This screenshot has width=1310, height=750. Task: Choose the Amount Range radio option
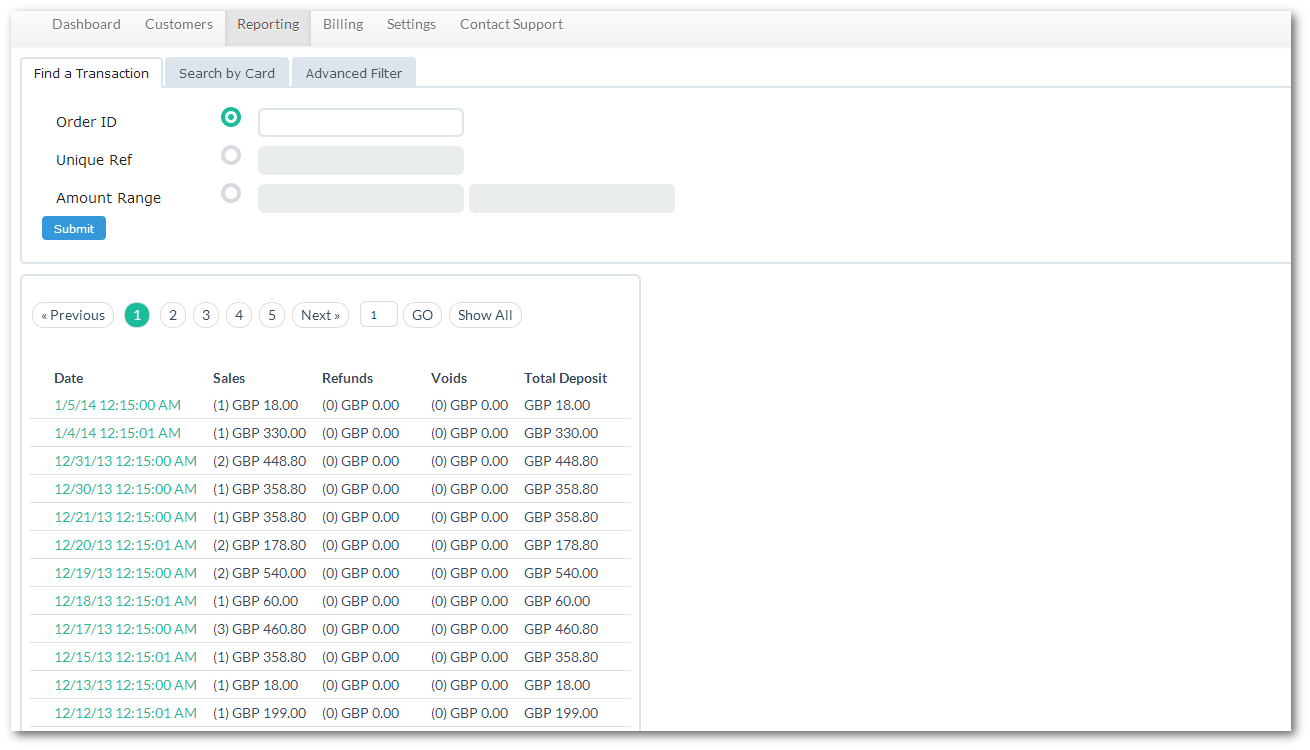(231, 194)
